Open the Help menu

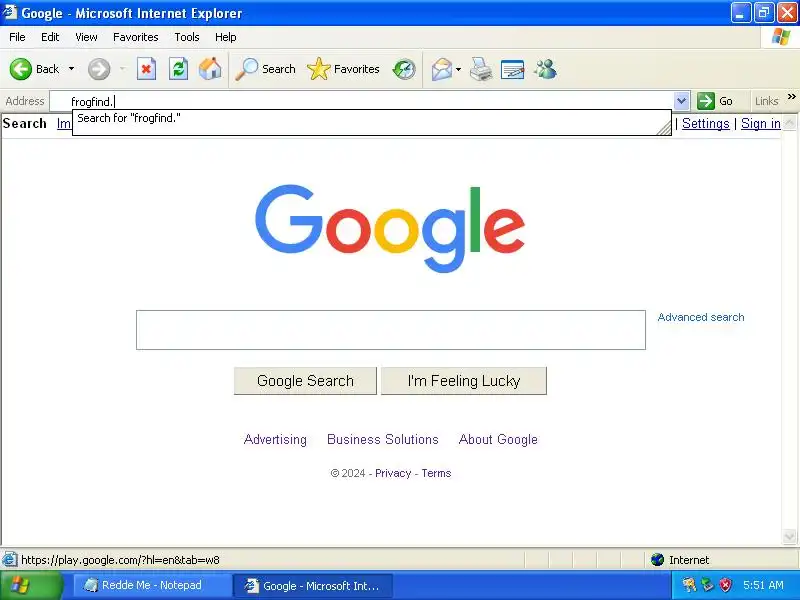coord(226,37)
